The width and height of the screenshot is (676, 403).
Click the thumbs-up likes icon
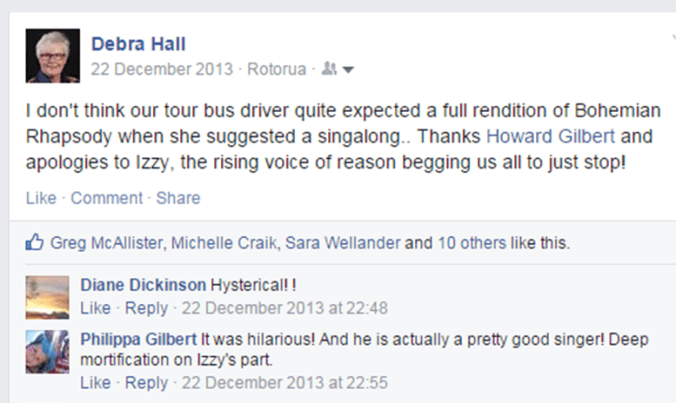click(34, 241)
